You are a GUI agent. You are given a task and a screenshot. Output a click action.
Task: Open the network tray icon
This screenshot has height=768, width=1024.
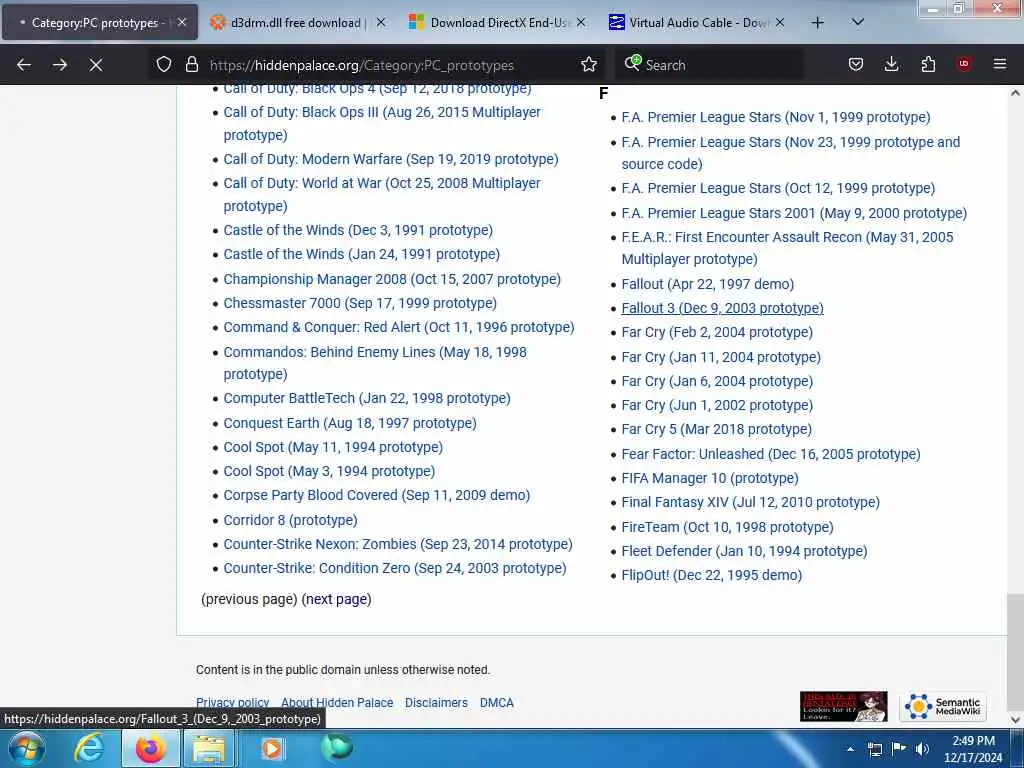pos(875,749)
